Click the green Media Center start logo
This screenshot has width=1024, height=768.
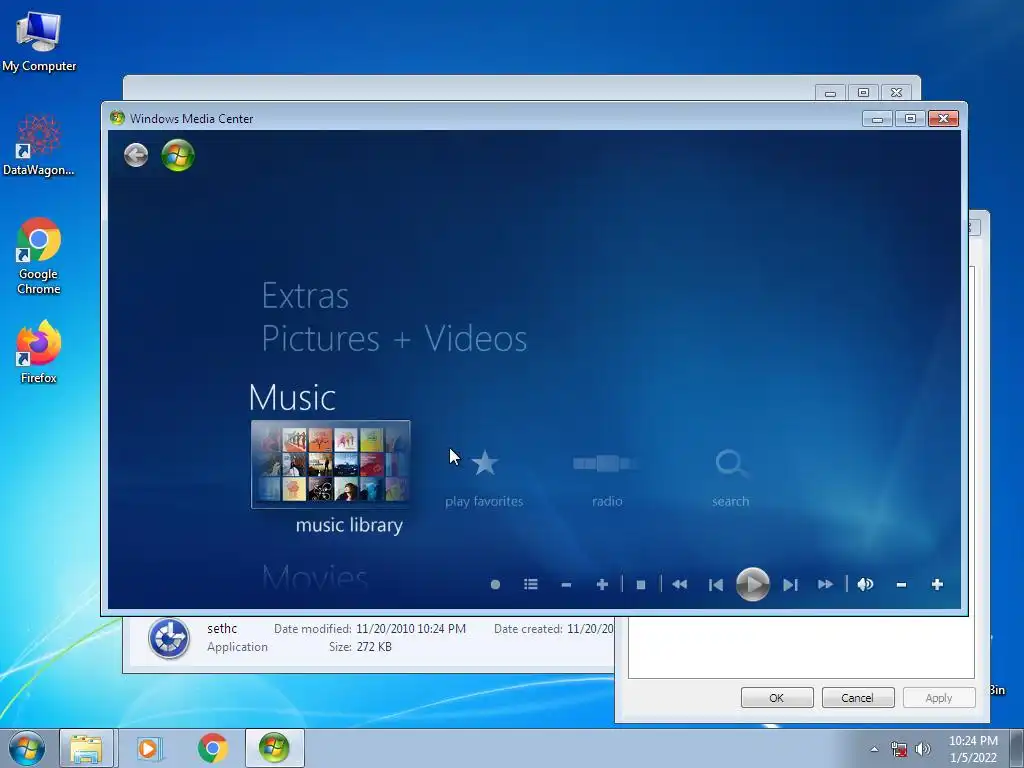pyautogui.click(x=178, y=155)
